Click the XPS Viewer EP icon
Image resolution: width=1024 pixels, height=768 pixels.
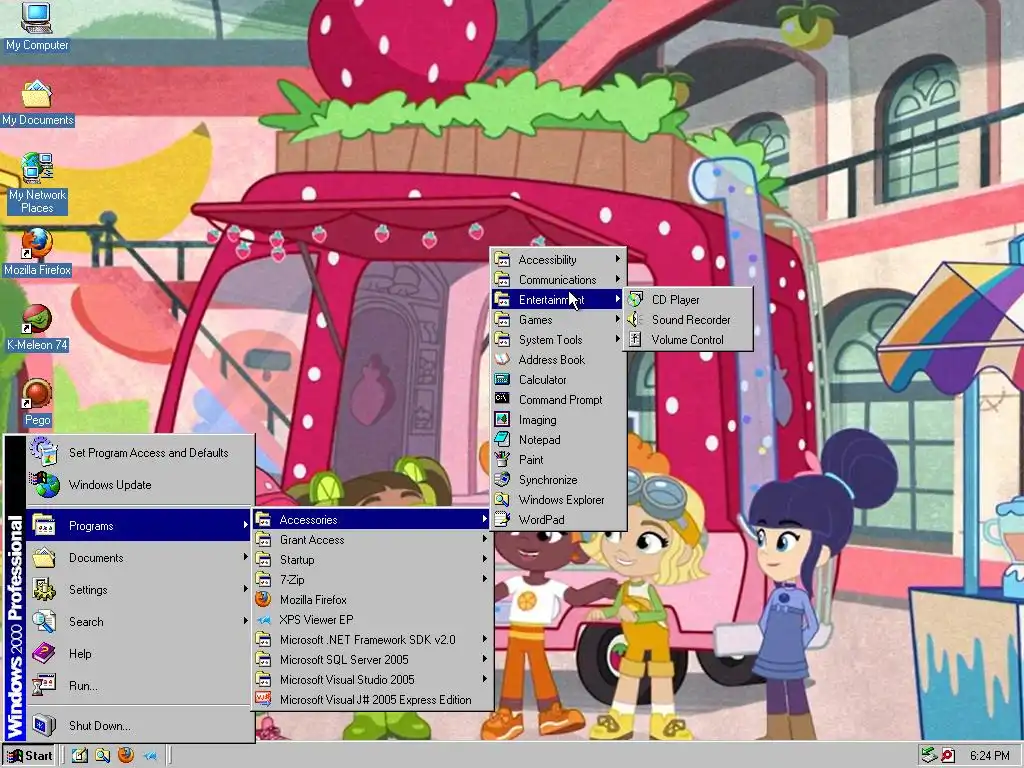(x=263, y=620)
